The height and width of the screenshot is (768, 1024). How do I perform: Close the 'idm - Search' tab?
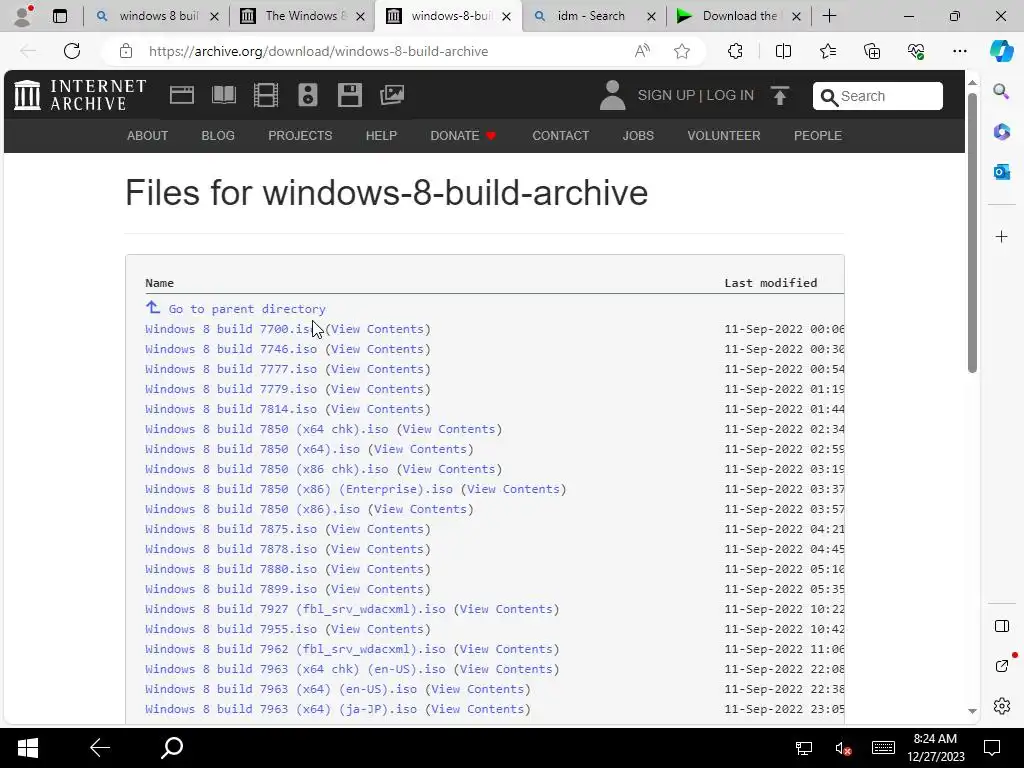pos(651,17)
